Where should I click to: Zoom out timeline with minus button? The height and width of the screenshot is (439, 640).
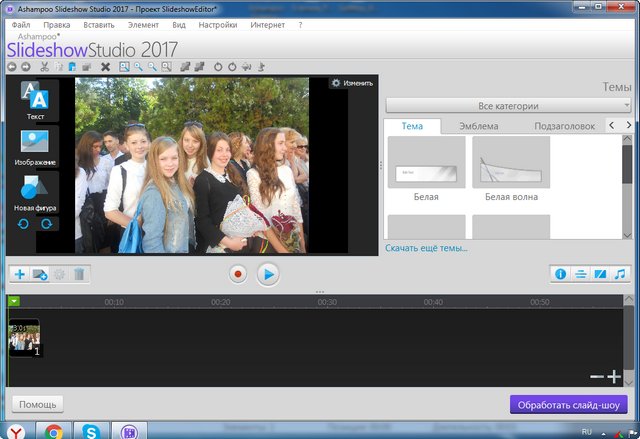tap(597, 376)
